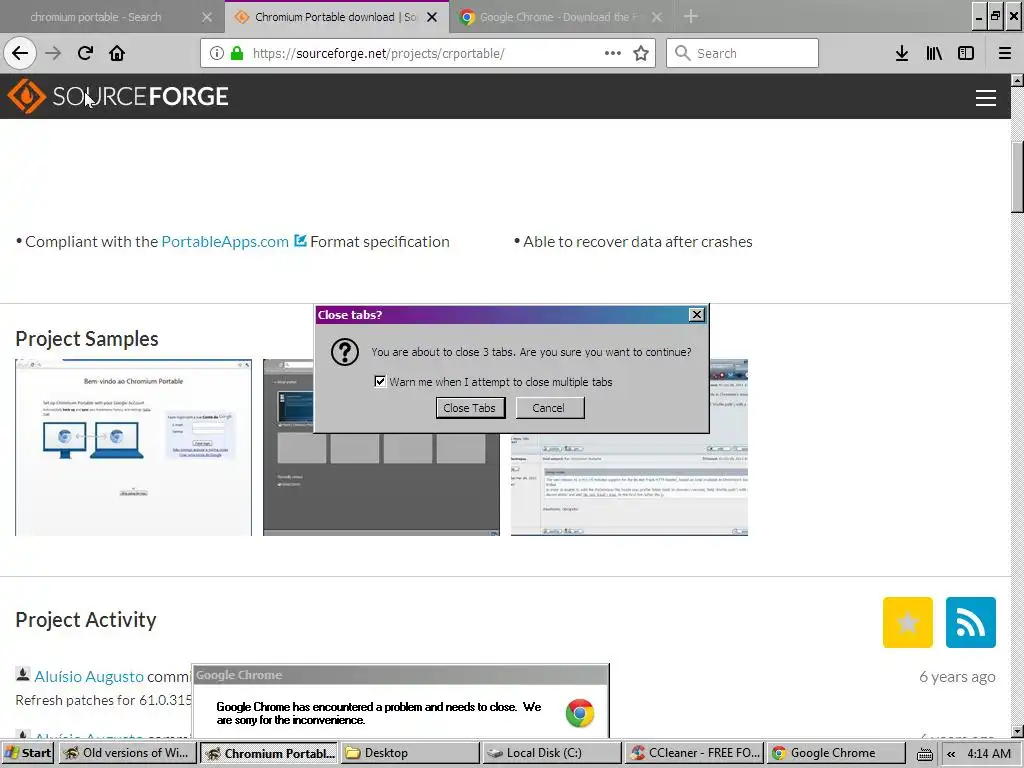
Task: Reload the page with the refresh icon
Action: point(85,53)
